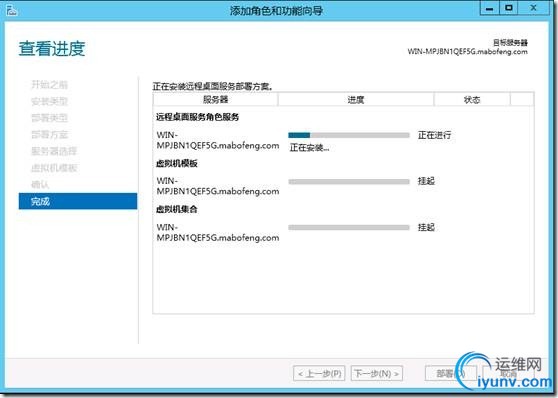Click the 部署 button
The image size is (558, 398).
point(451,373)
